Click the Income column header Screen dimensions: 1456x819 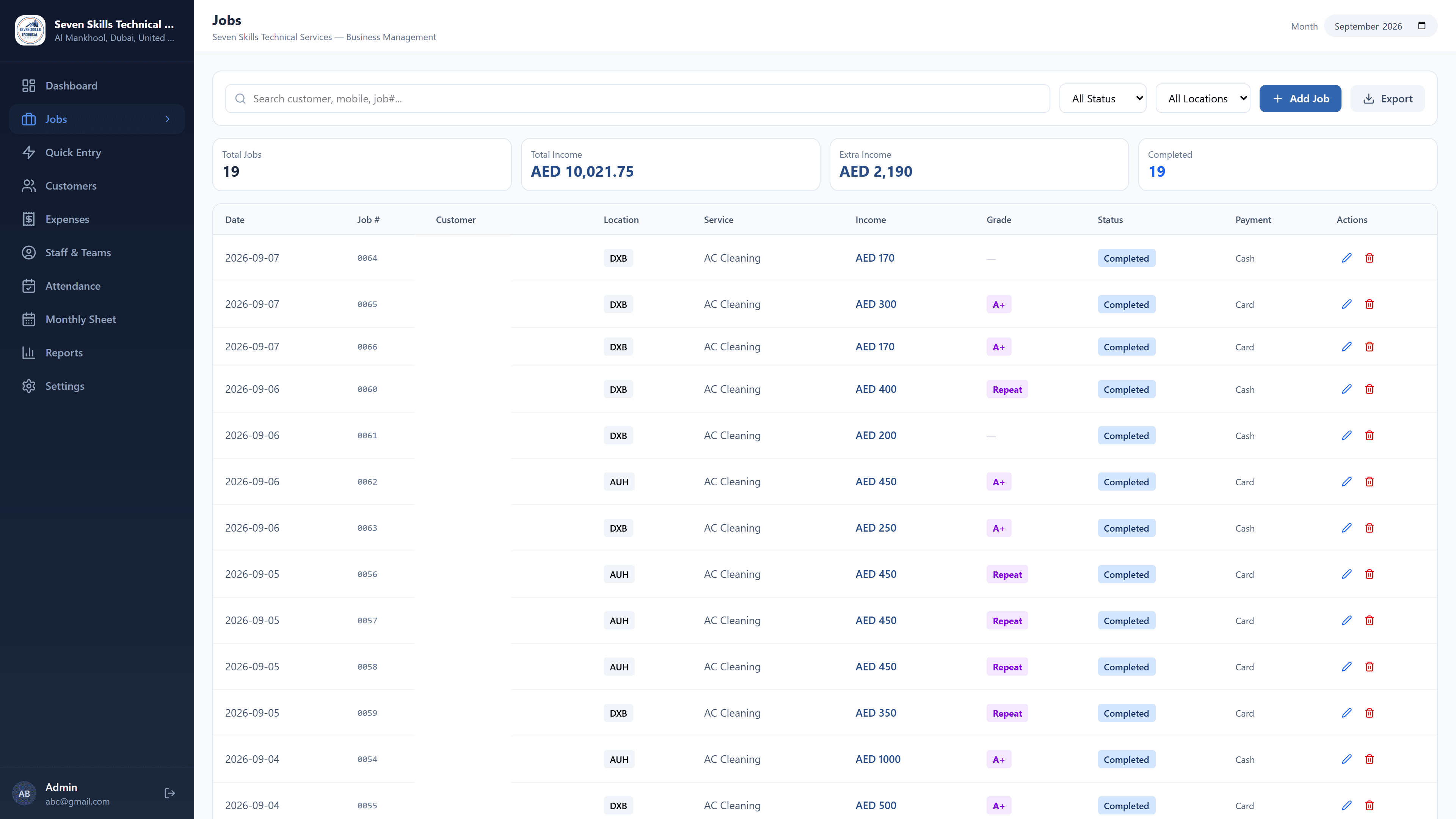click(871, 220)
